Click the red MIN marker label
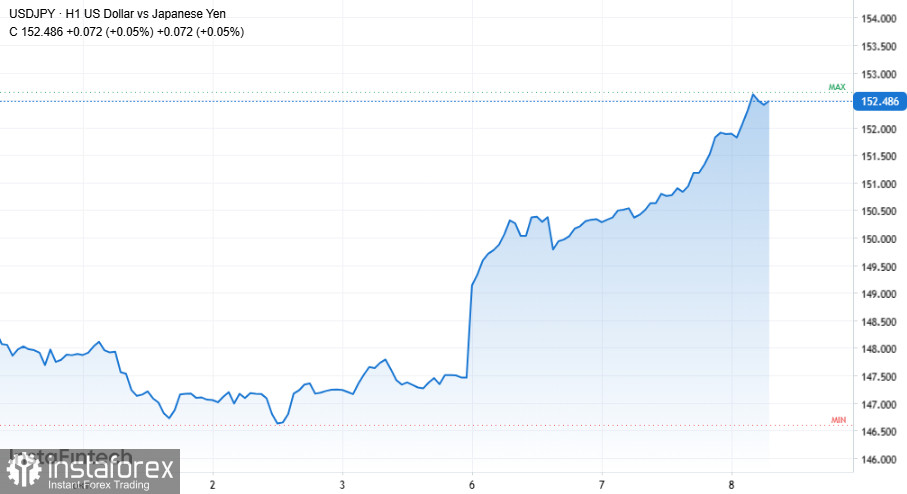The image size is (907, 494). (x=838, y=420)
